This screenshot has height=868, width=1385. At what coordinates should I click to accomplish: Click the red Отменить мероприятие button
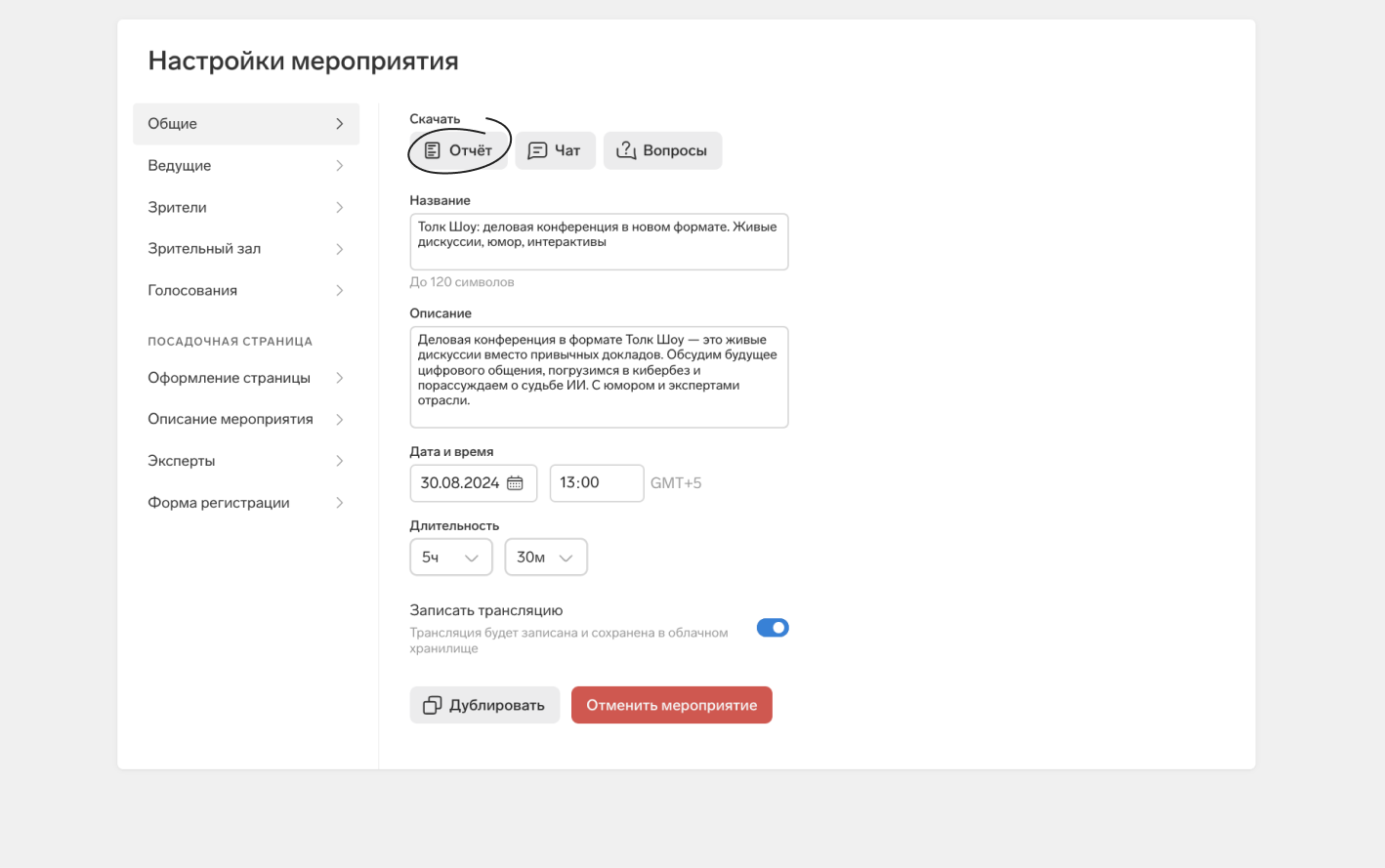[672, 705]
